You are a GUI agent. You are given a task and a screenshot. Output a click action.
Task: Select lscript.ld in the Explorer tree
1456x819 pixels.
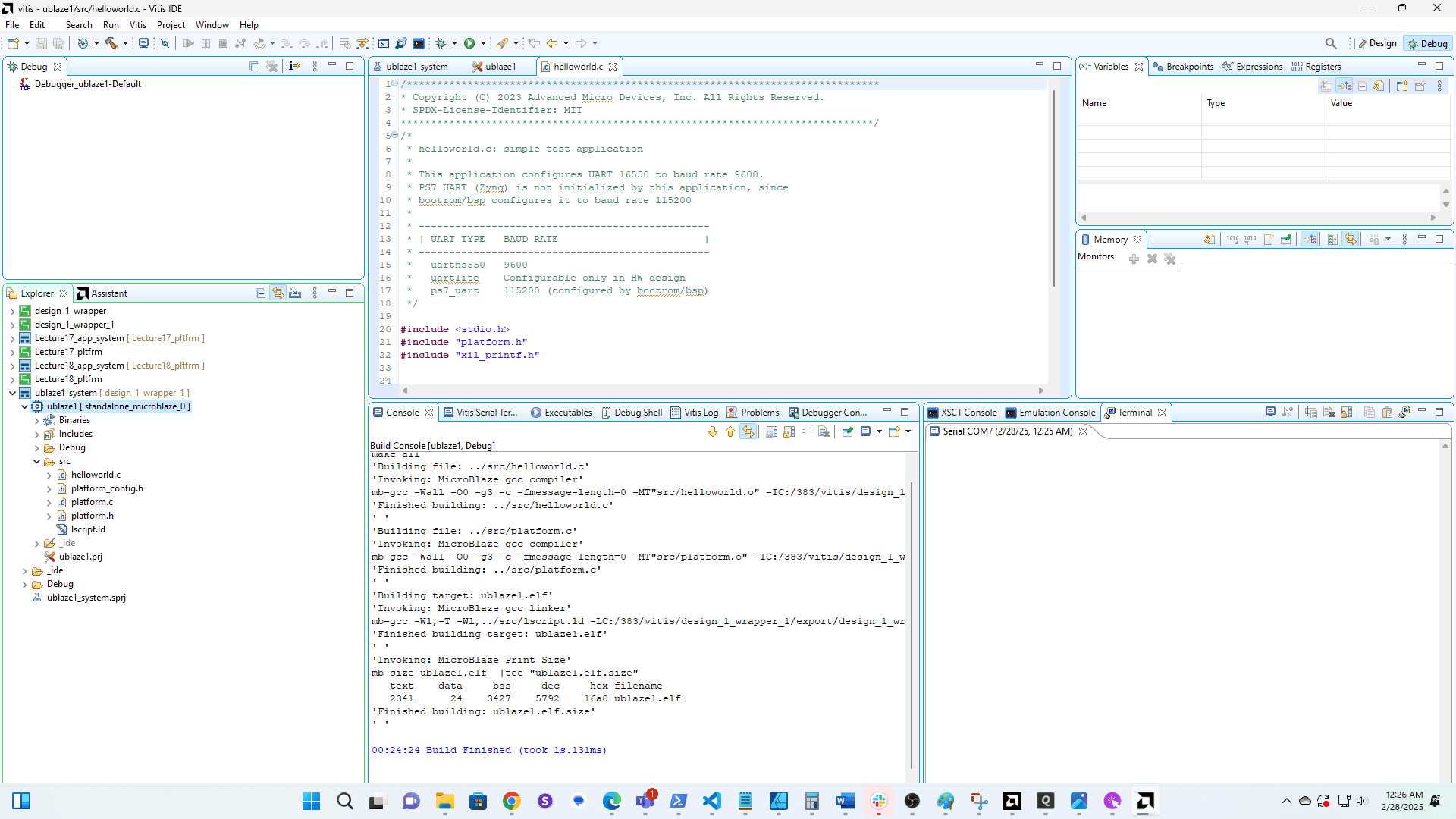pos(88,529)
